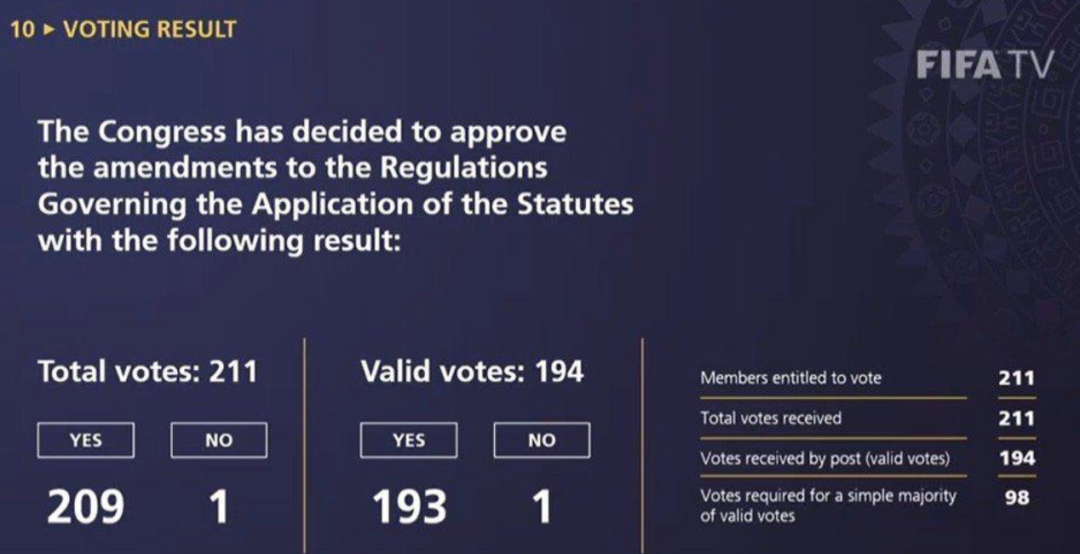Select the 193 valid yes count

point(409,507)
